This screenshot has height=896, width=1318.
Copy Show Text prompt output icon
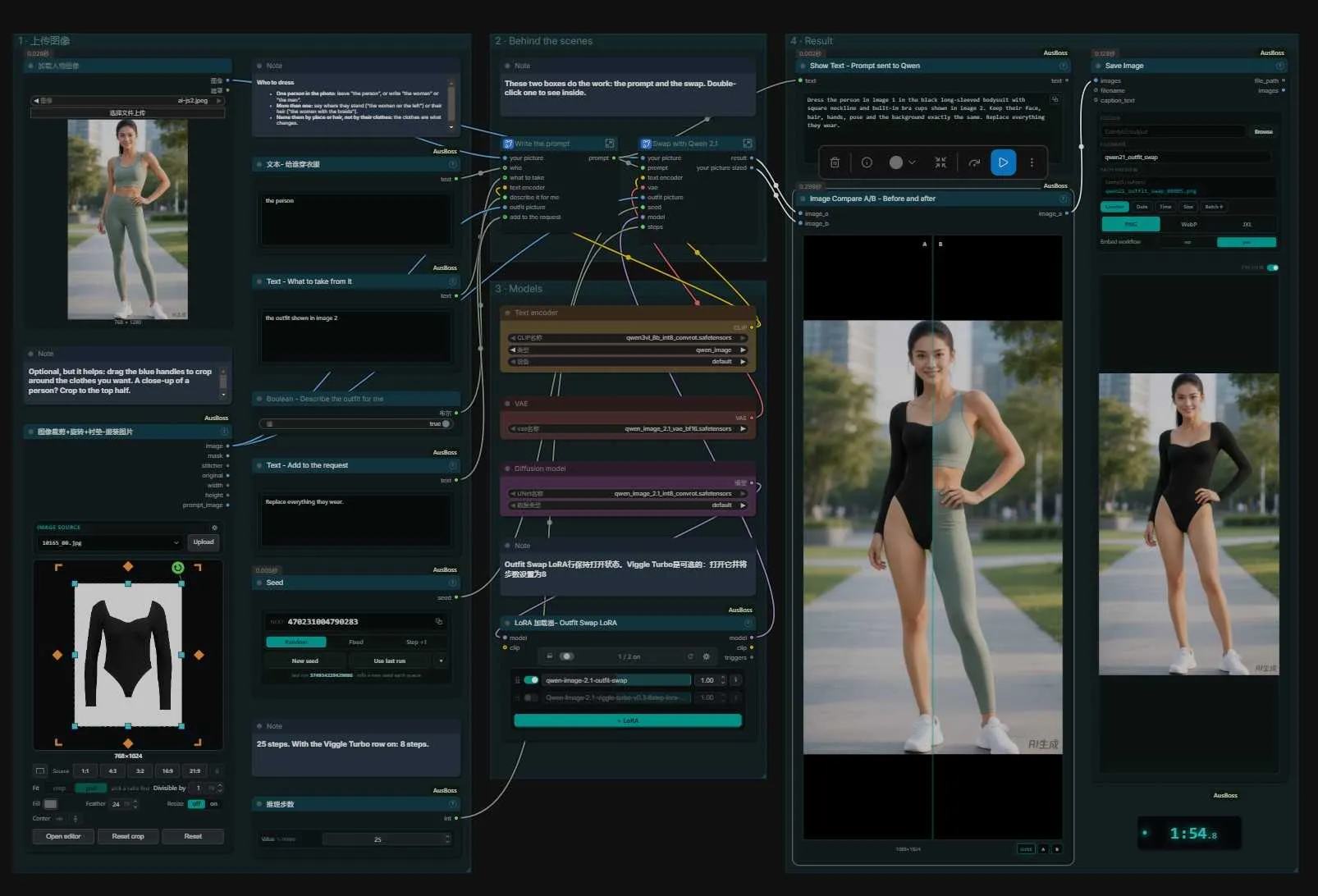pyautogui.click(x=1055, y=99)
